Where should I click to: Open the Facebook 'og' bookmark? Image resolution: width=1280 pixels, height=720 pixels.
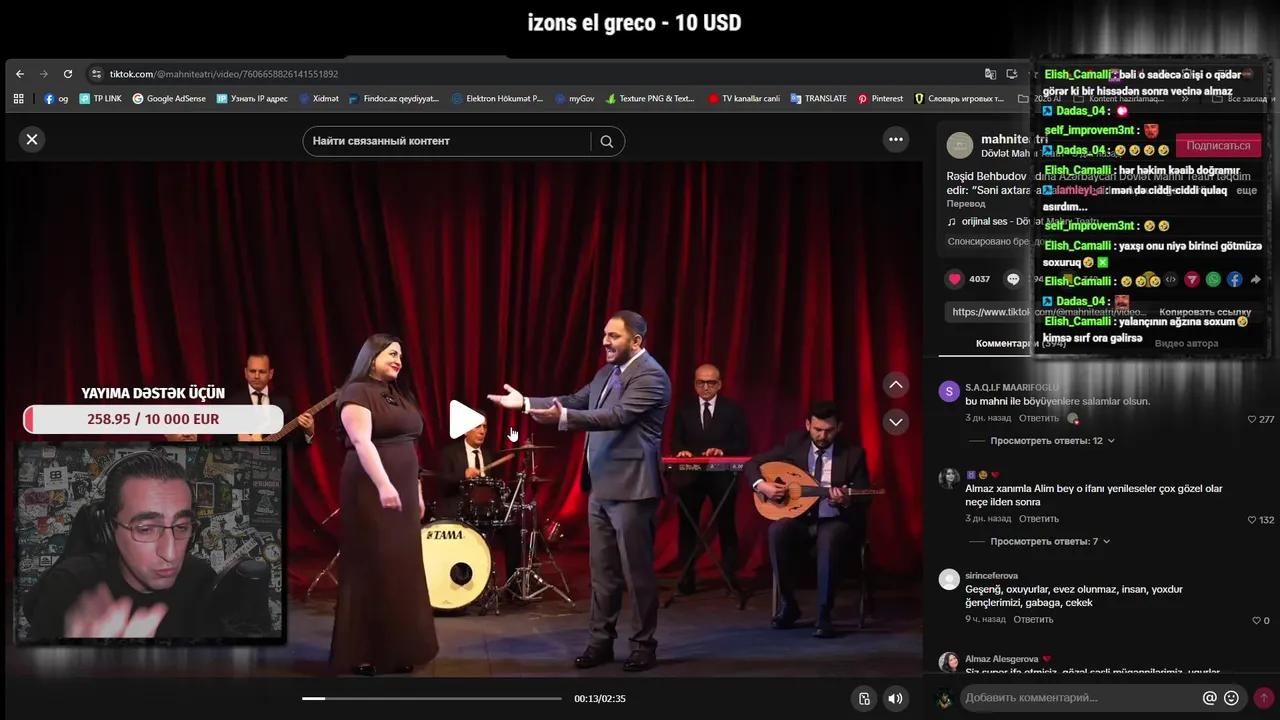pyautogui.click(x=56, y=99)
